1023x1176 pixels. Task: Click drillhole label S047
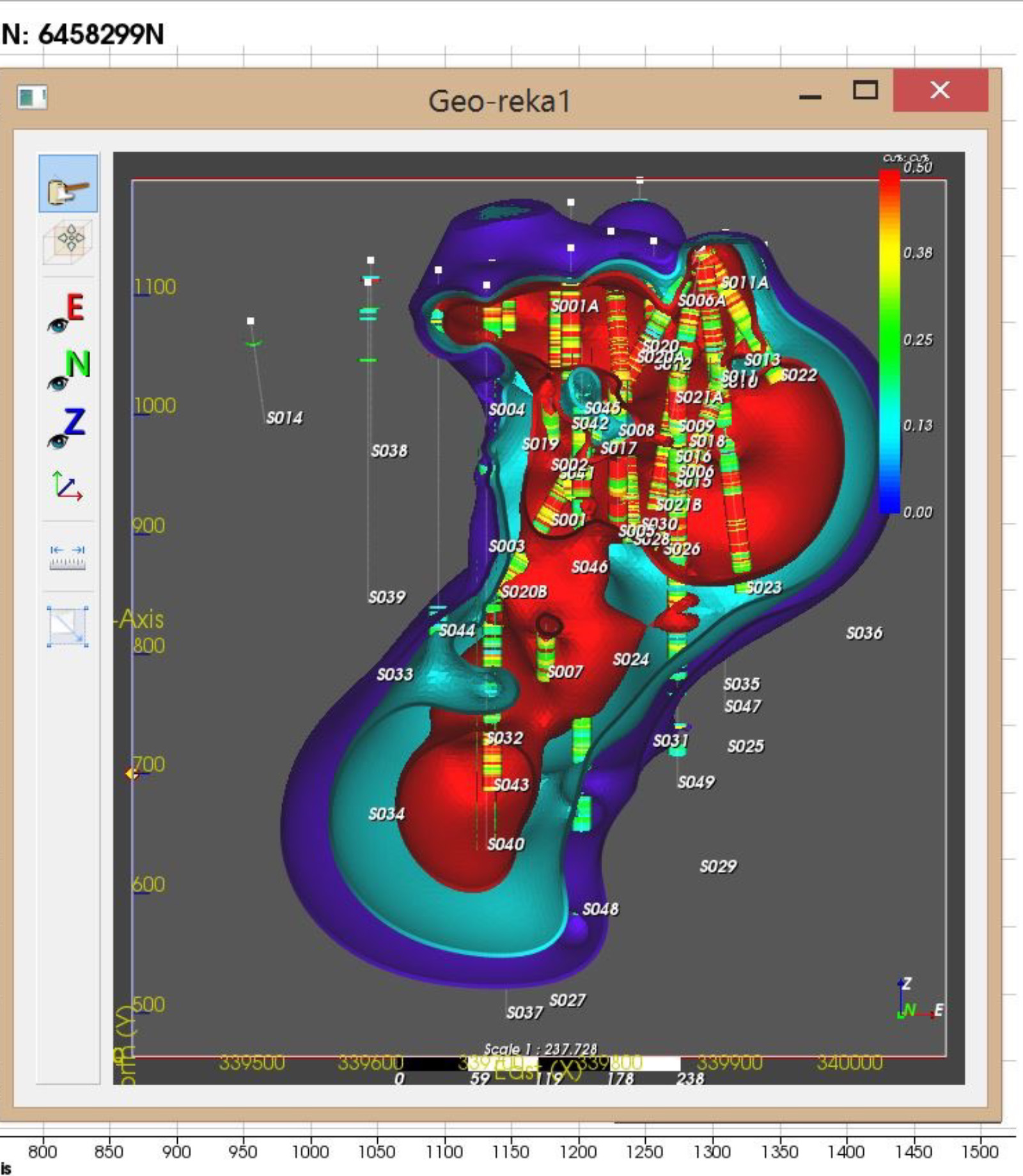pyautogui.click(x=742, y=706)
